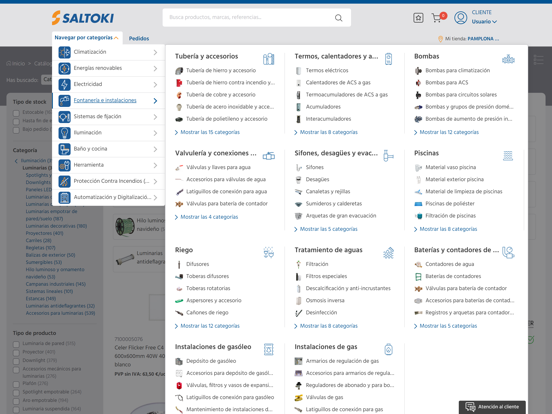Click the Sifones, desagües section icon
The height and width of the screenshot is (414, 552).
pyautogui.click(x=388, y=156)
